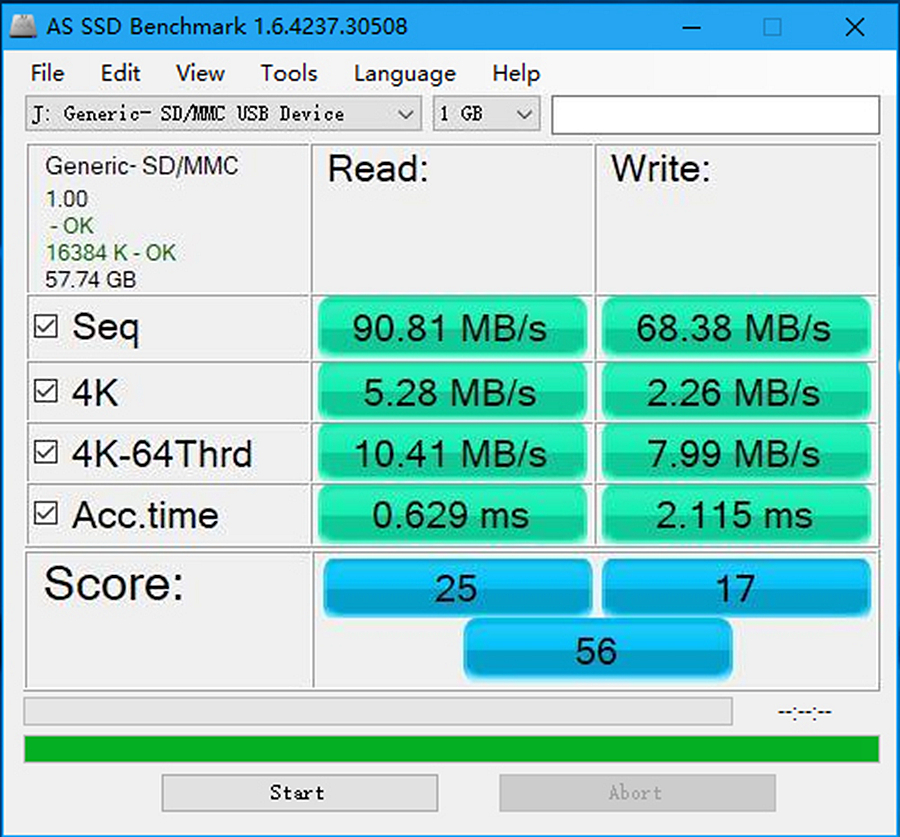This screenshot has height=837, width=900.
Task: Open the Help menu
Action: (515, 73)
